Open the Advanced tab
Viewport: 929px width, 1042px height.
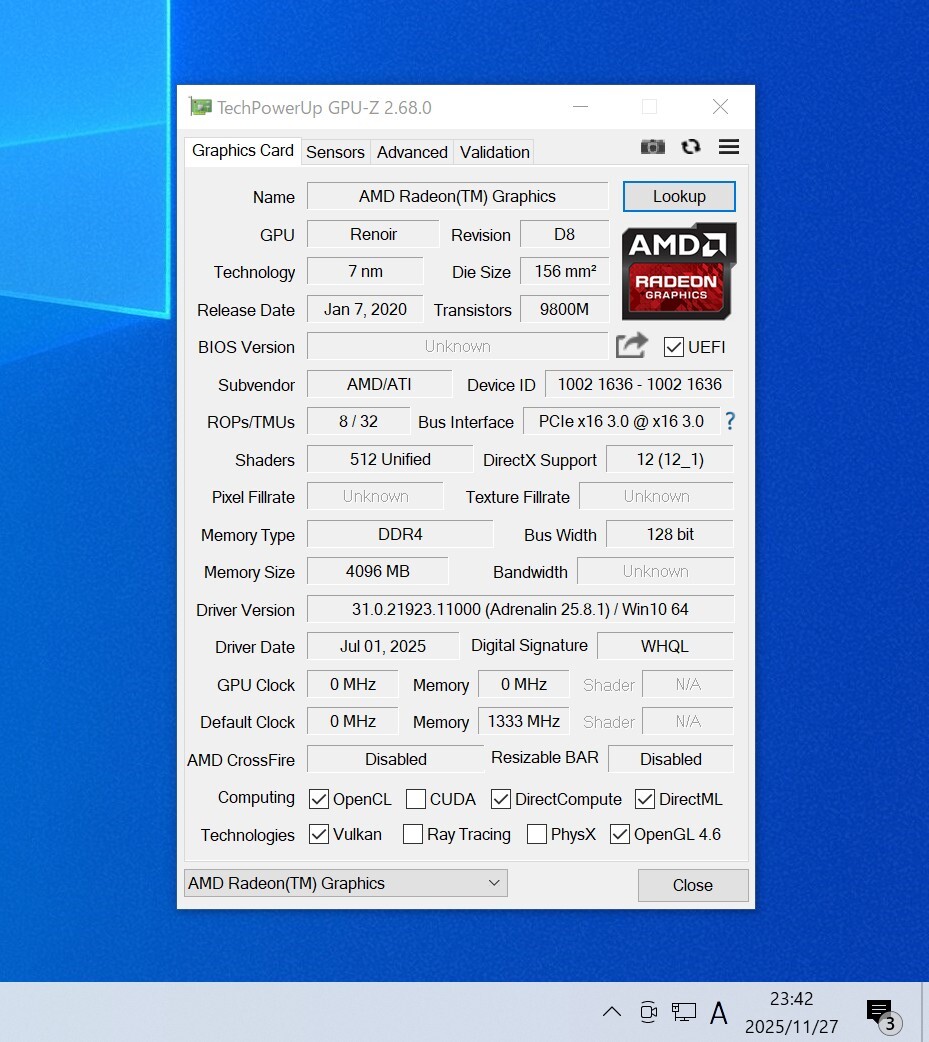tap(412, 152)
